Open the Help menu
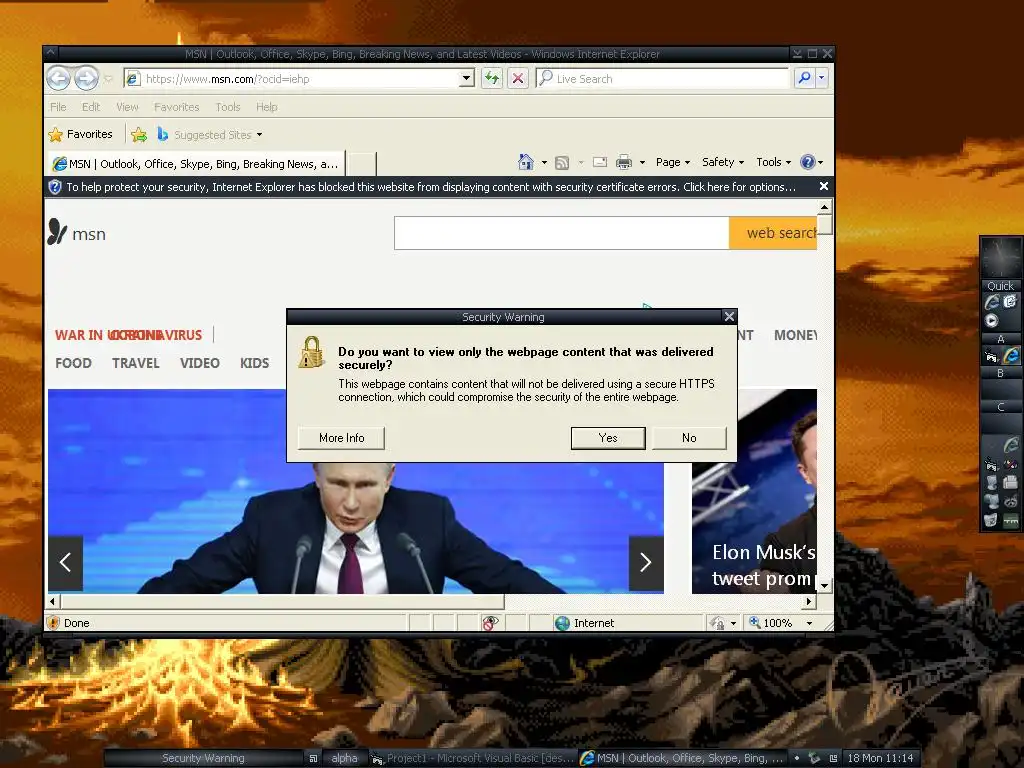 coord(266,107)
